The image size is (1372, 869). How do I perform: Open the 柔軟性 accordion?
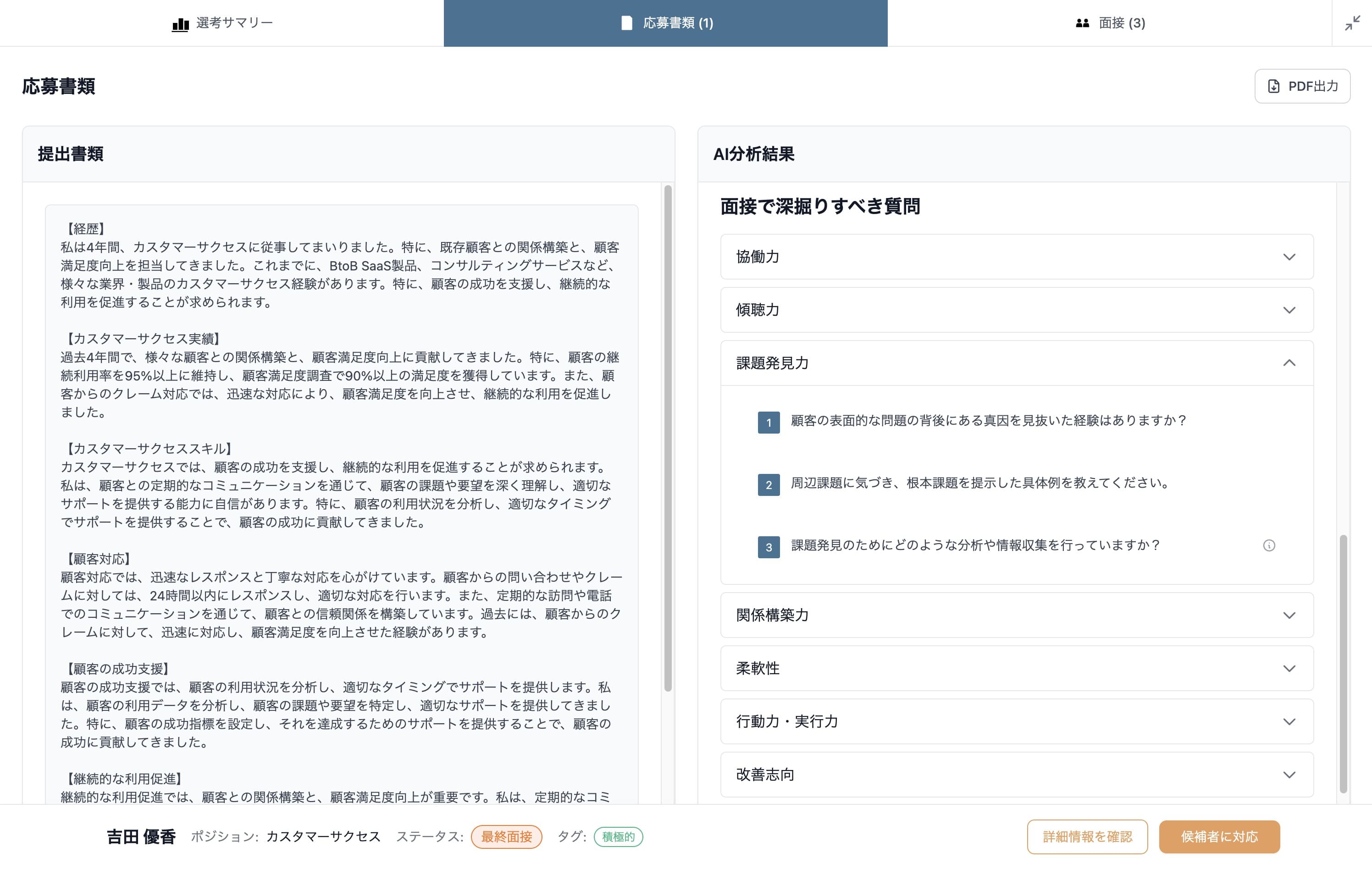[x=1017, y=669]
